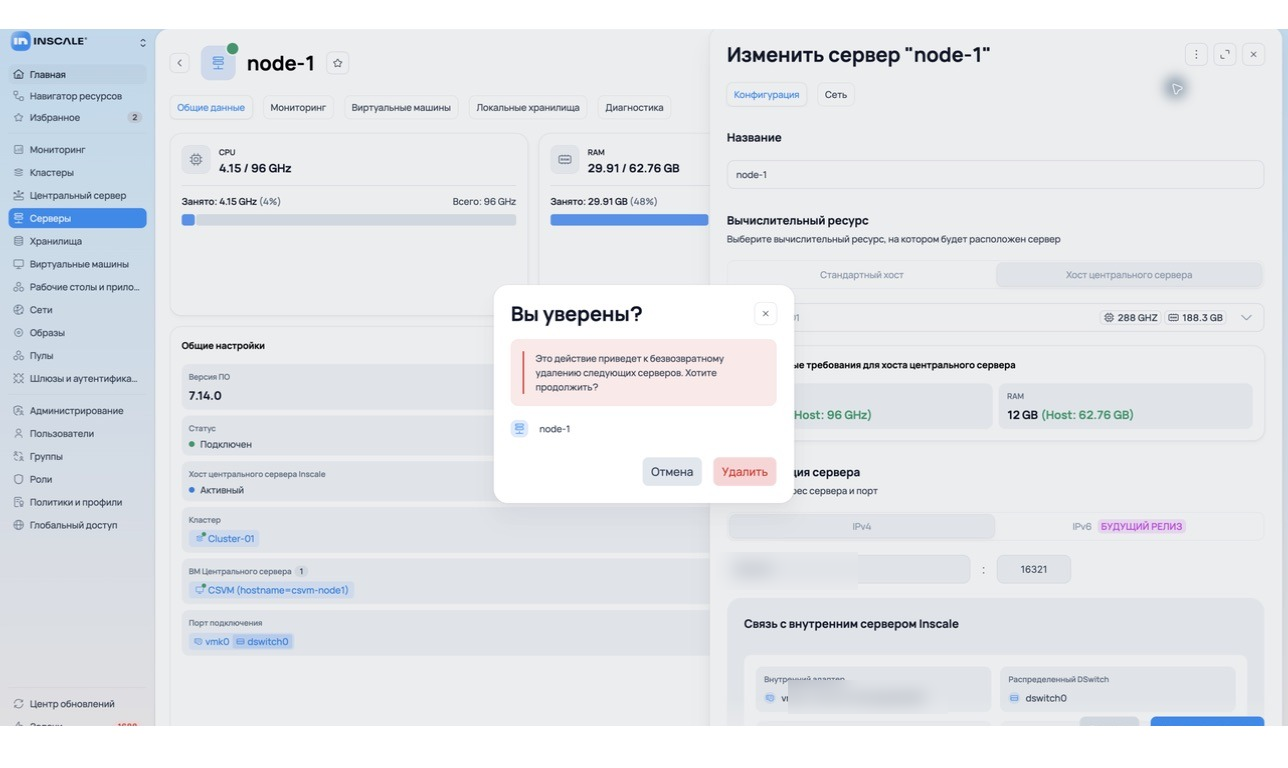The height and width of the screenshot is (768, 1288).
Task: Select the Стандартный хост option
Action: [x=862, y=275]
